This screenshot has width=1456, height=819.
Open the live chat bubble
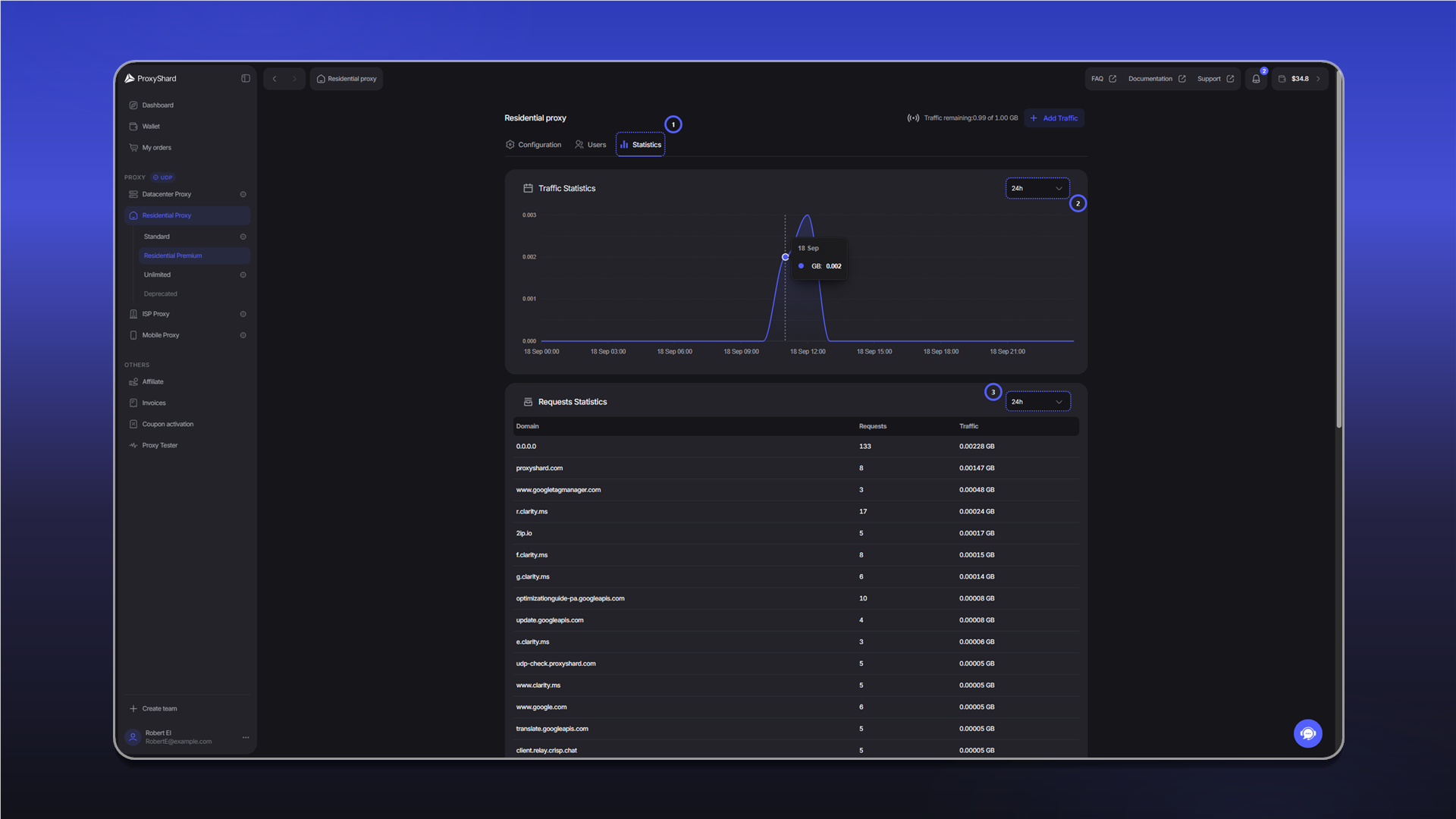pyautogui.click(x=1307, y=733)
